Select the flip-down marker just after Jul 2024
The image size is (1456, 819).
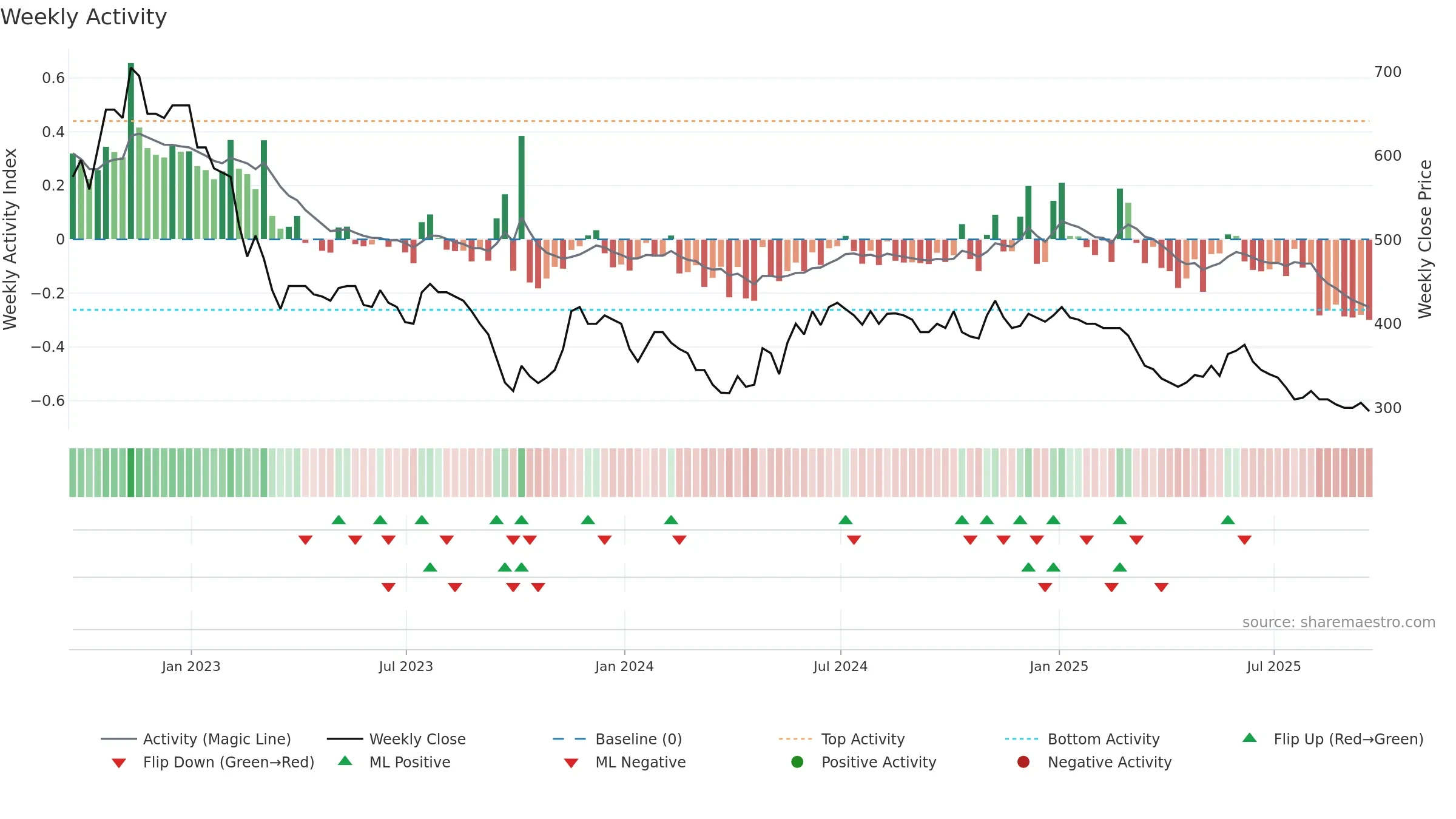click(x=854, y=540)
